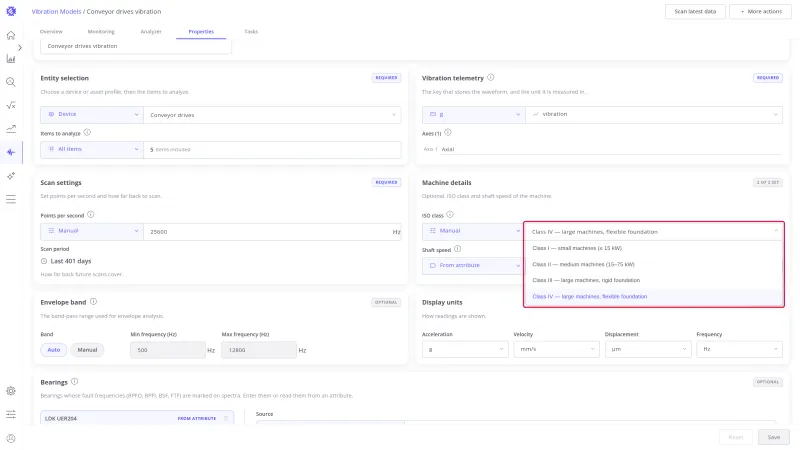Open the sliders configuration sidebar icon
Screen dimensions: 800x450
[x=11, y=414]
